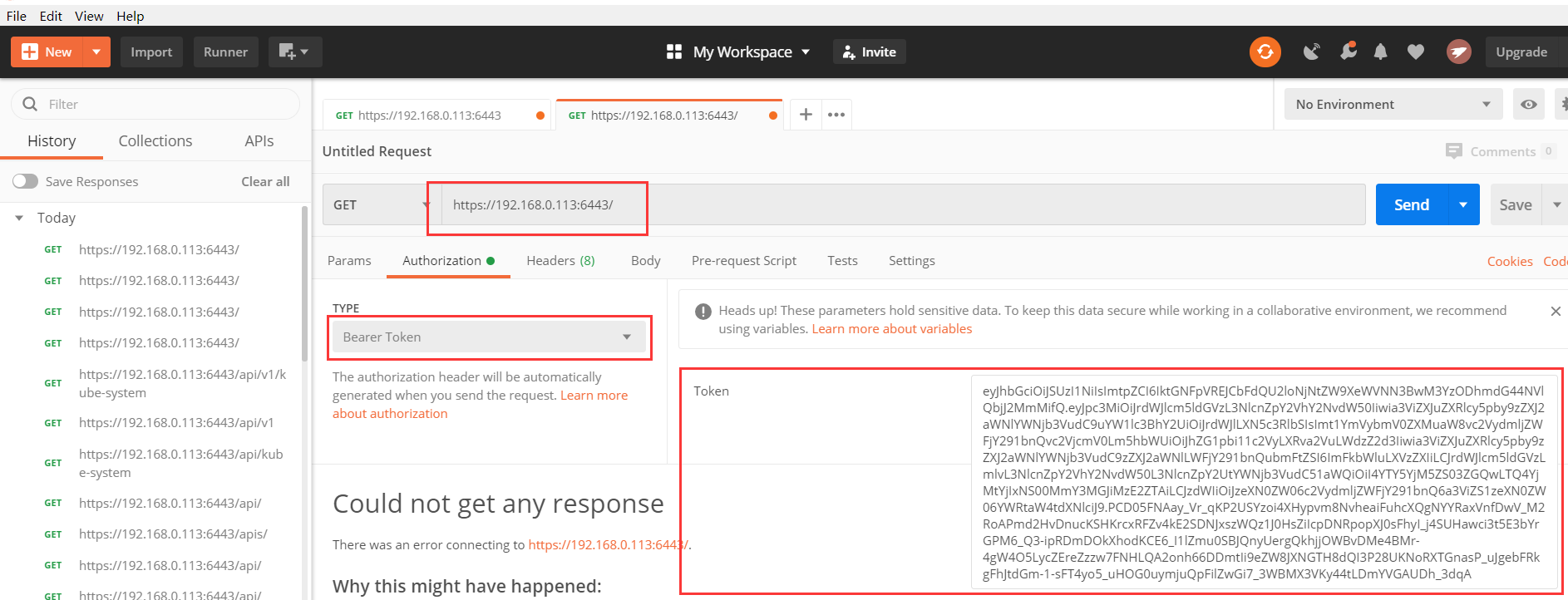Click the Import button
Image resolution: width=1568 pixels, height=600 pixels.
(x=151, y=52)
